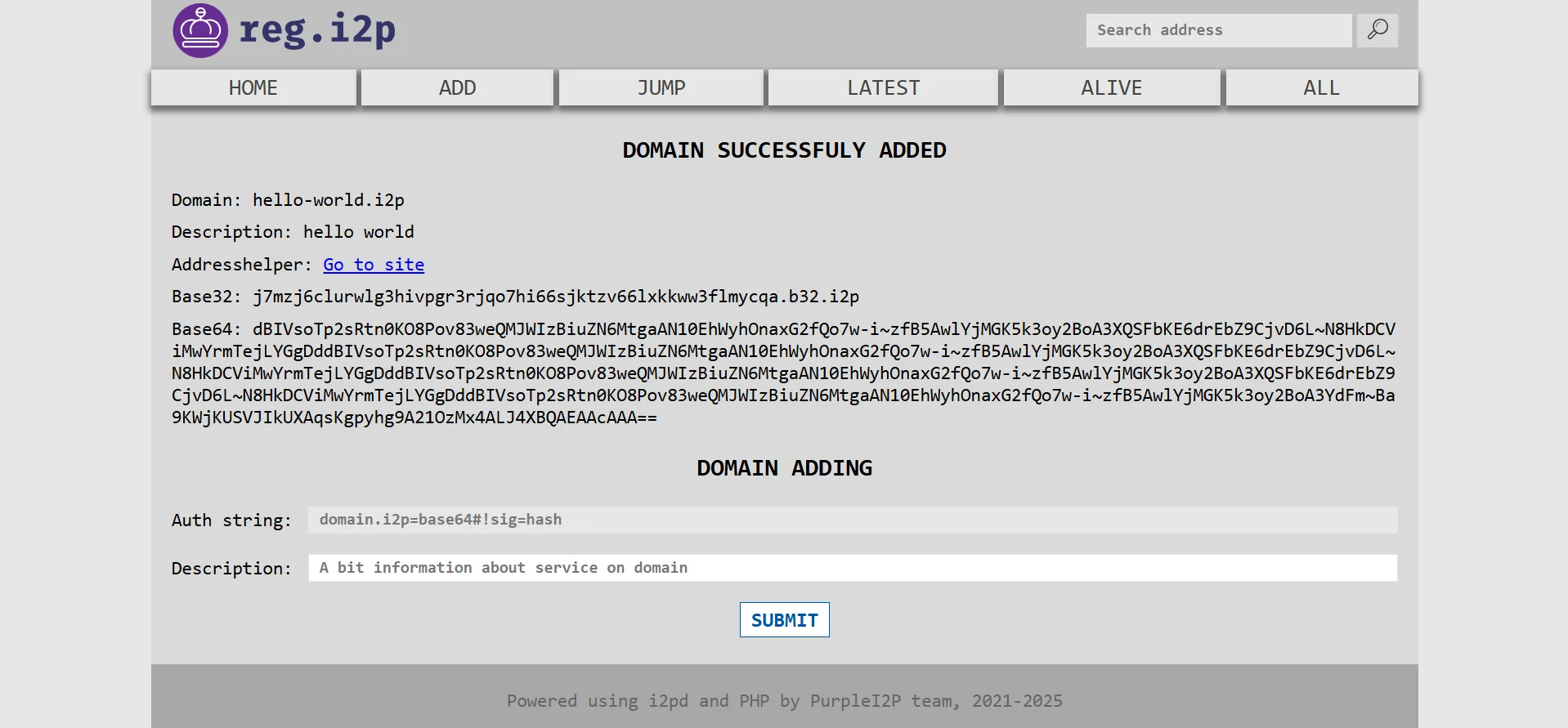Image resolution: width=1568 pixels, height=728 pixels.
Task: Click the Base64 destination text block
Action: tap(783, 373)
